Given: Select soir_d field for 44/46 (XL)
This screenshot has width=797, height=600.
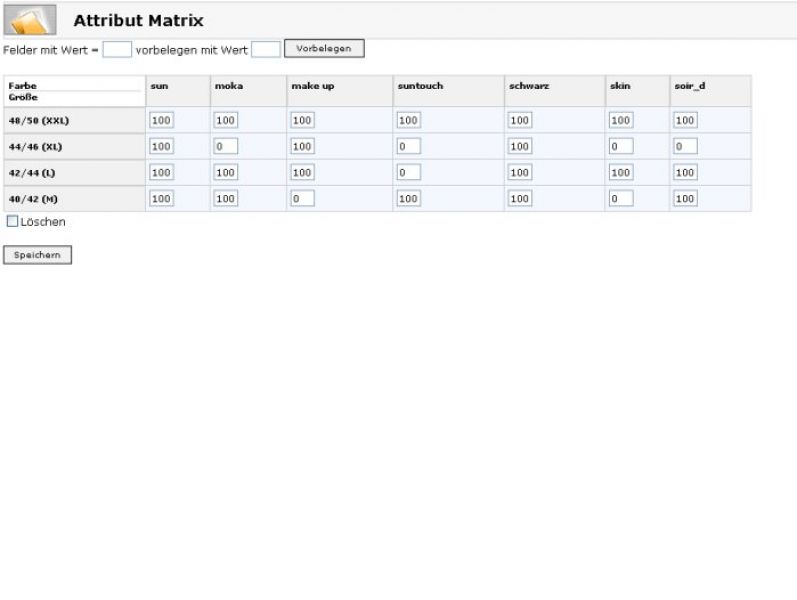Looking at the screenshot, I should [685, 147].
